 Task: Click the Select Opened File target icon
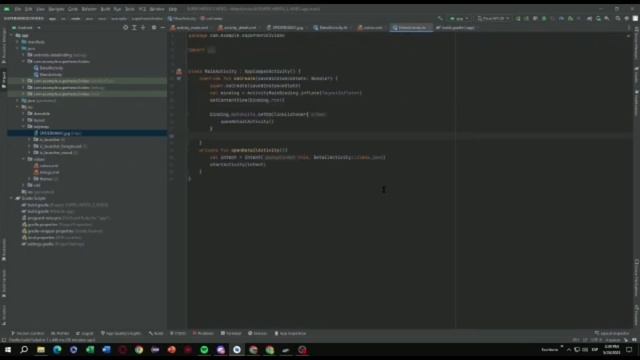(x=125, y=28)
